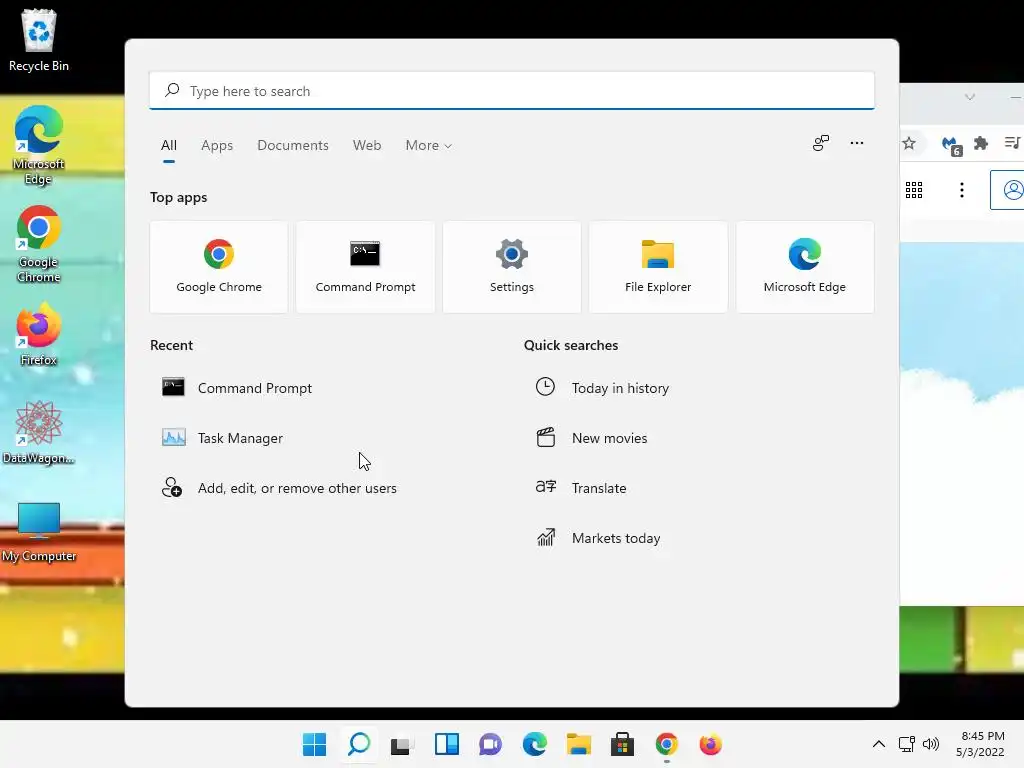The image size is (1024, 768).
Task: Open Chrome Extensions puzzle icon
Action: pos(981,143)
